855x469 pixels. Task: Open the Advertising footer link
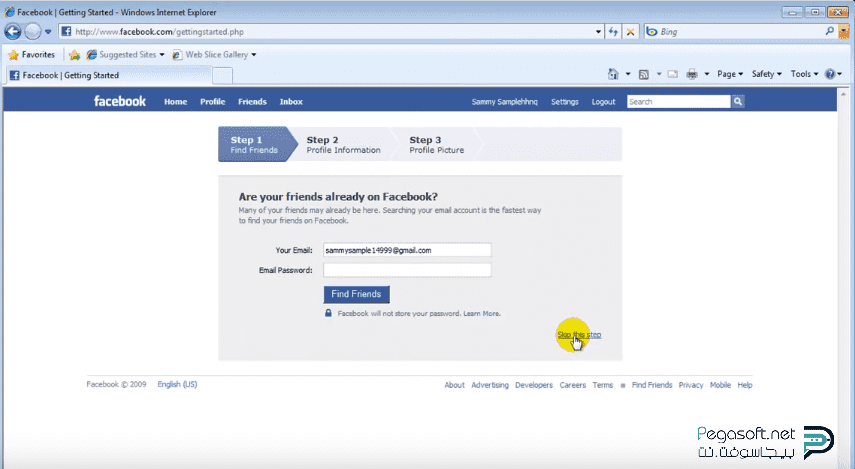pyautogui.click(x=490, y=385)
